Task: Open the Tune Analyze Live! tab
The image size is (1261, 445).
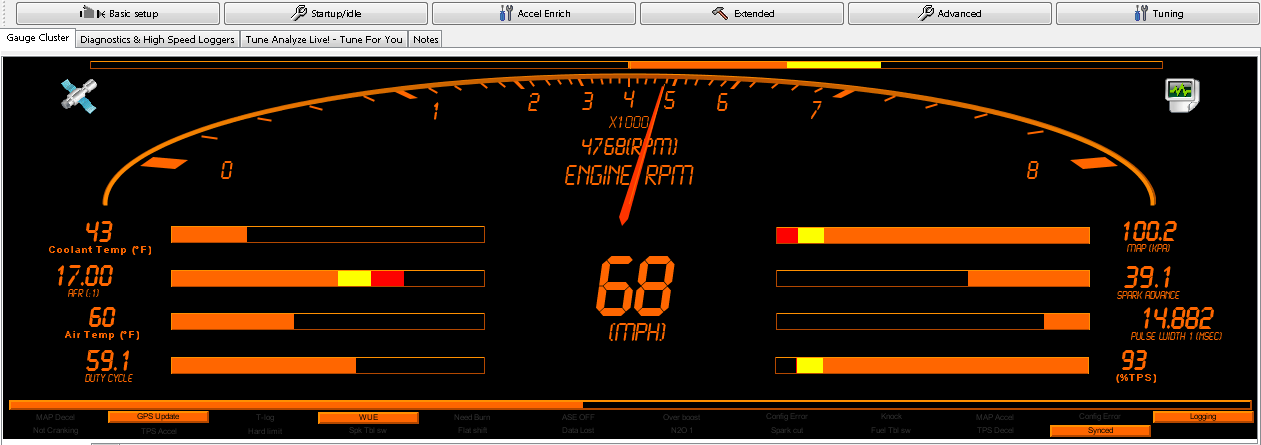Action: tap(324, 39)
